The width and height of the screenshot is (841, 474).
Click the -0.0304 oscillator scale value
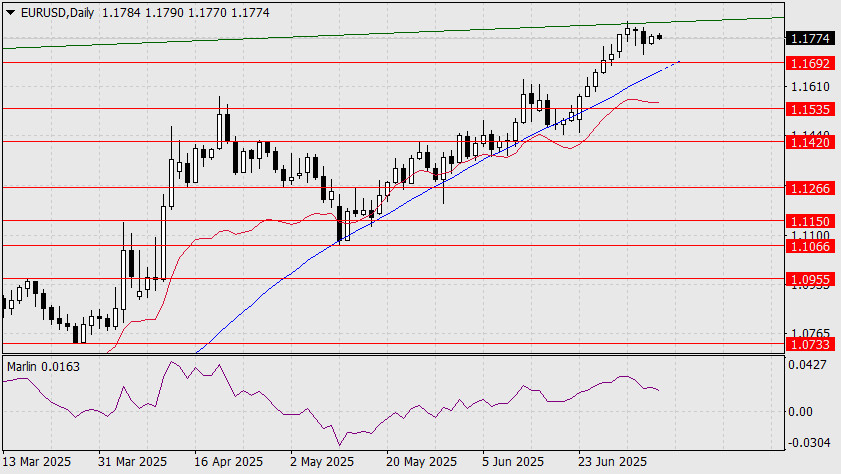coord(808,443)
